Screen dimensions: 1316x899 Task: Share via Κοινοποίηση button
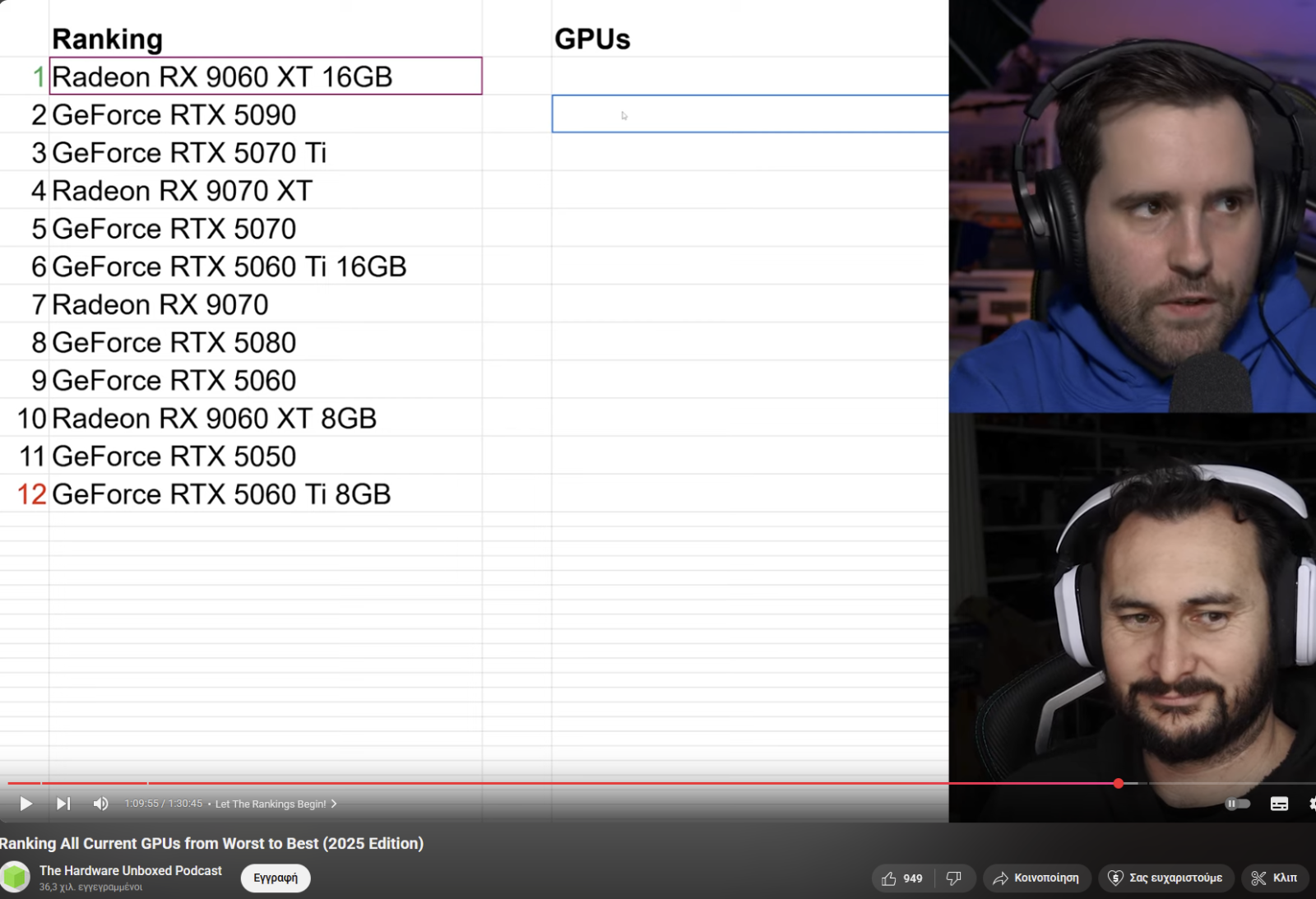(1036, 878)
